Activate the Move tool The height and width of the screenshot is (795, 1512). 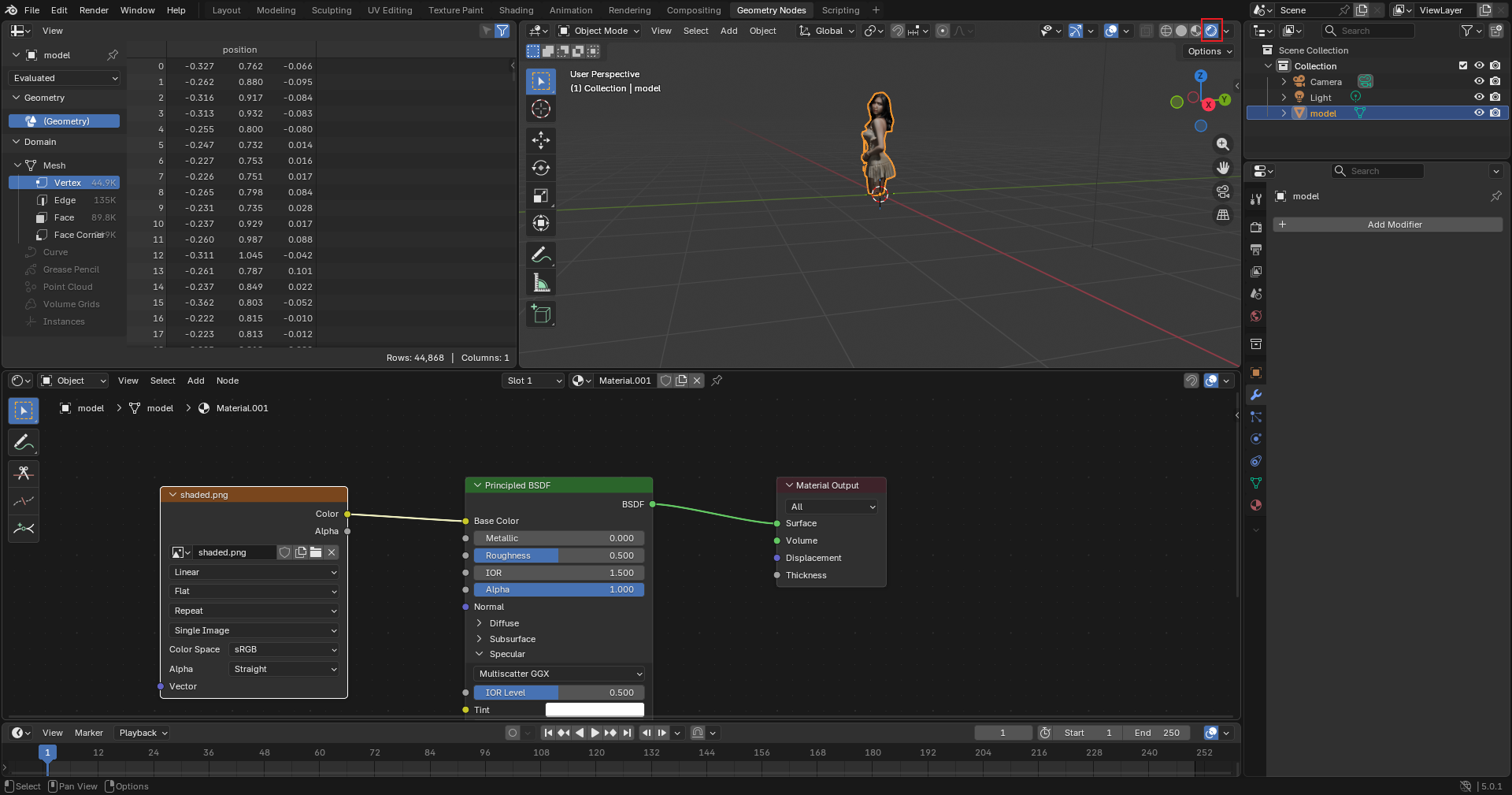[x=541, y=140]
